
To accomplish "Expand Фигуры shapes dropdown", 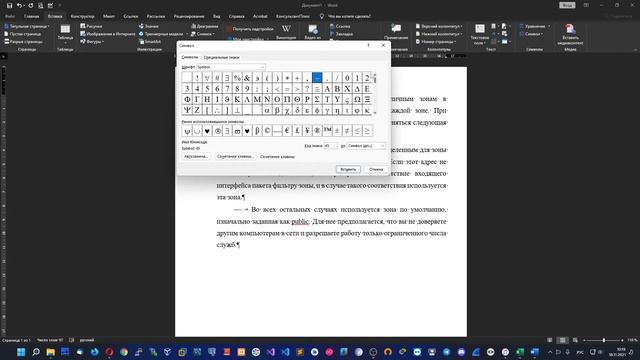I will [x=92, y=42].
